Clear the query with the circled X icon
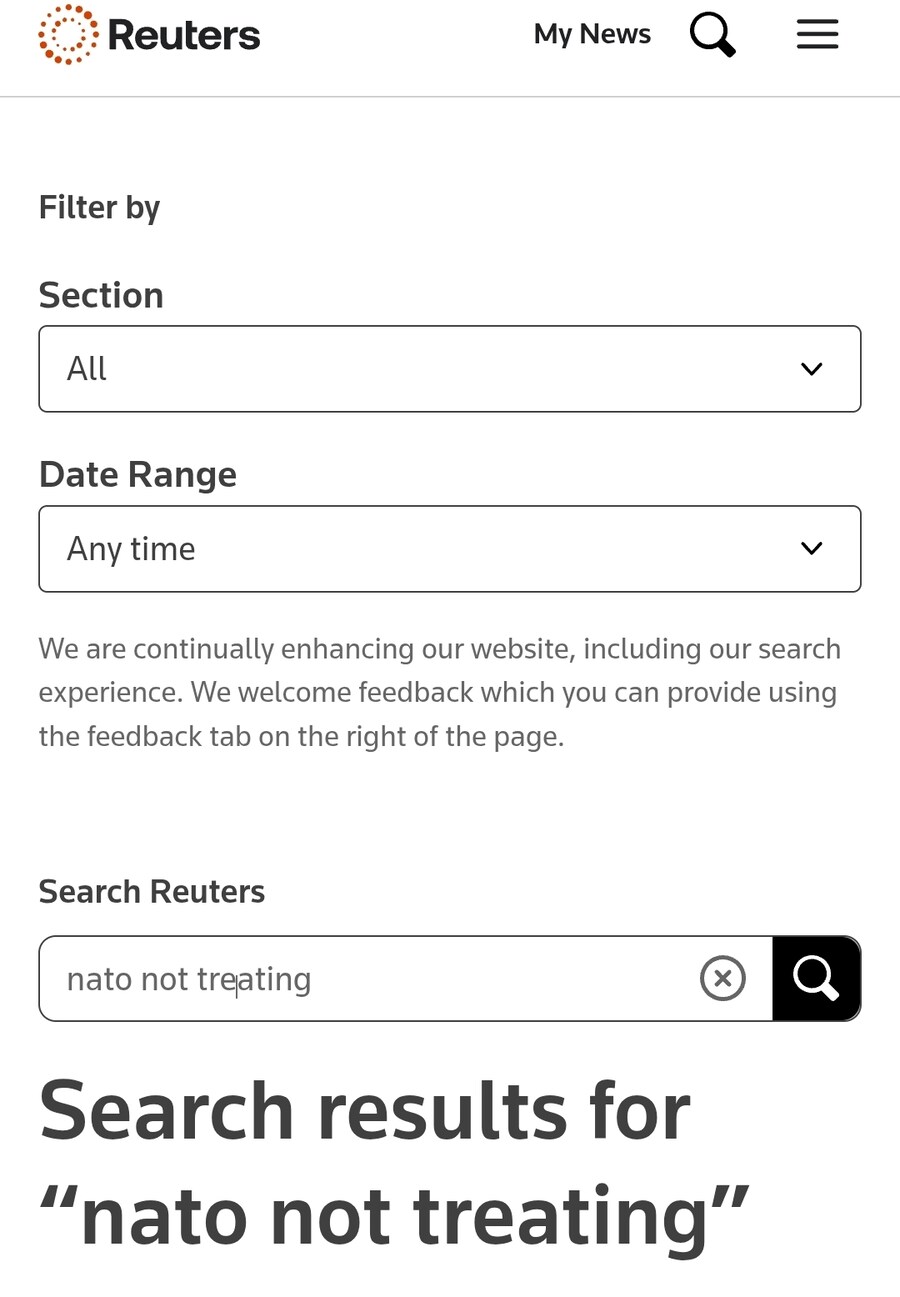The image size is (900, 1297). pyautogui.click(x=723, y=978)
